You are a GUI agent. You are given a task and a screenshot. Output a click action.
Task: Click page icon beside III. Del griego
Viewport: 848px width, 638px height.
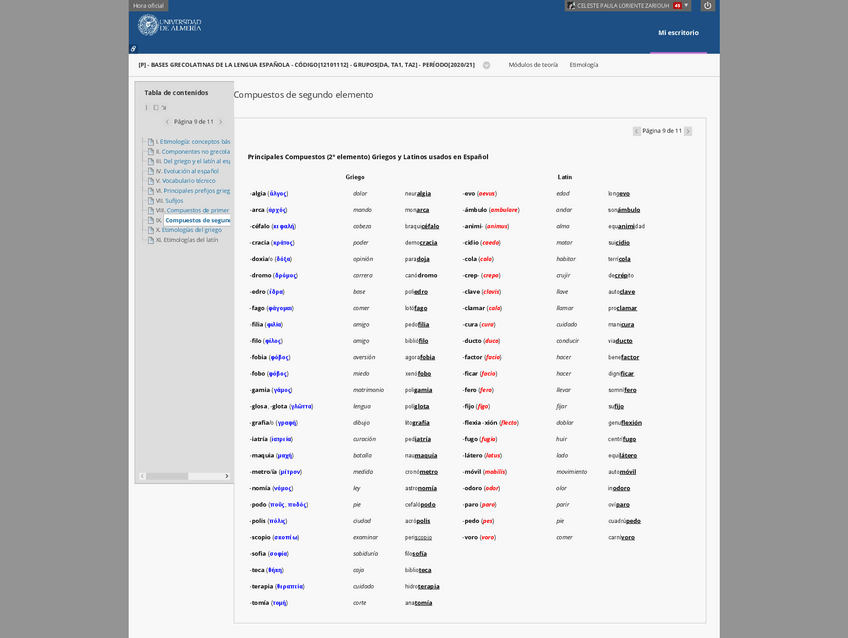point(151,161)
